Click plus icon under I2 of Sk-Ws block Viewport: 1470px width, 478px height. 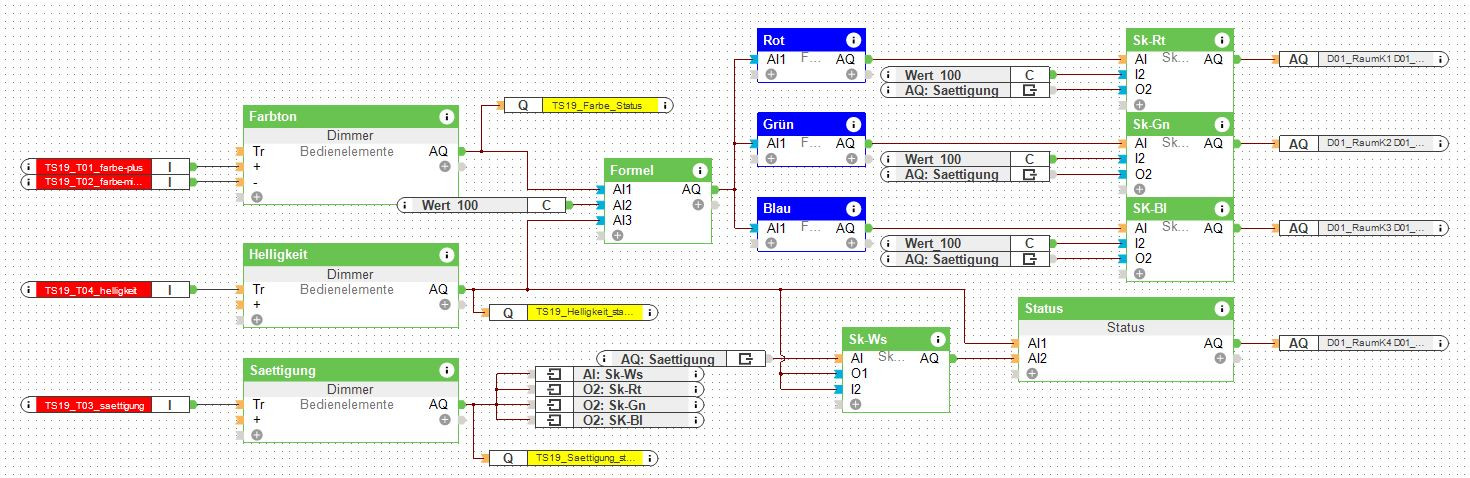pos(856,404)
